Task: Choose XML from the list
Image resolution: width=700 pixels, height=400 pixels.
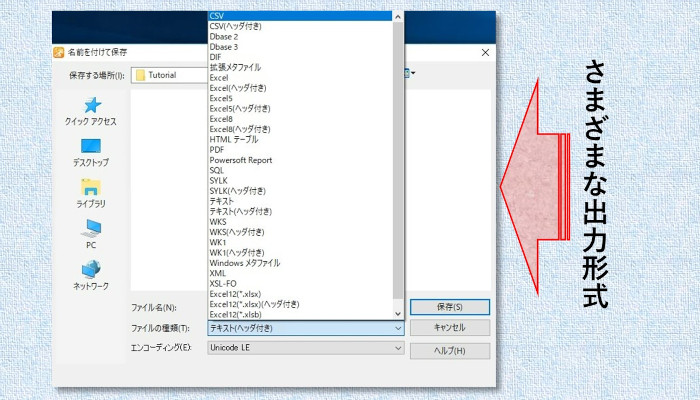Action: click(218, 273)
